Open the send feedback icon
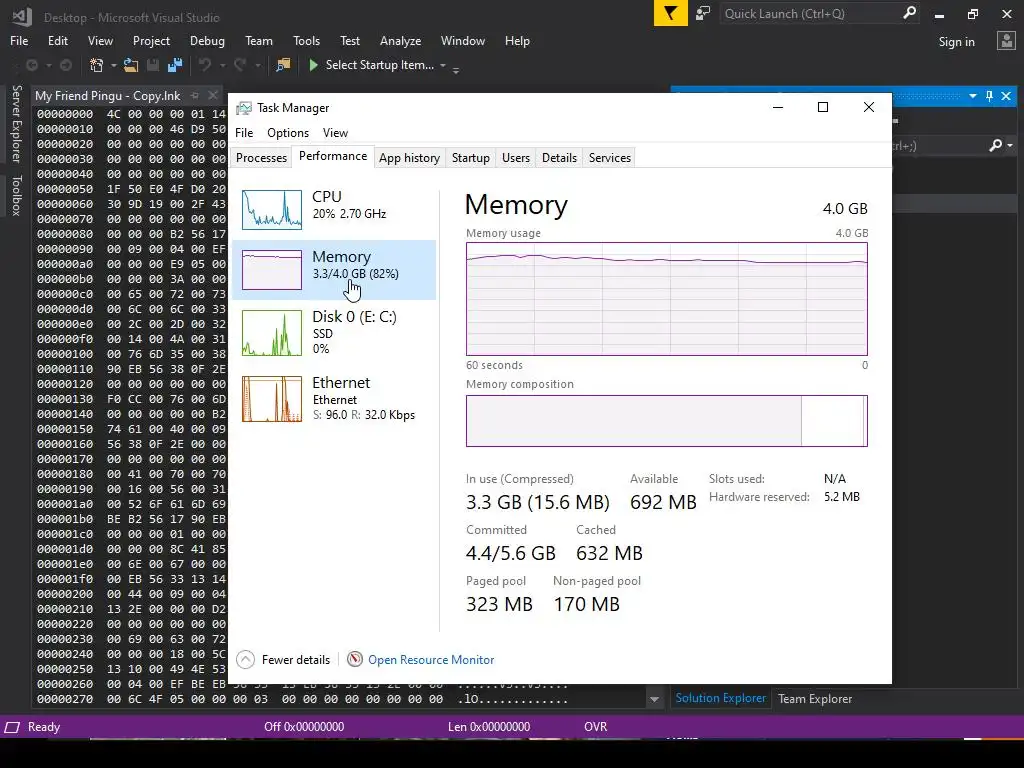The height and width of the screenshot is (768, 1024). 703,13
